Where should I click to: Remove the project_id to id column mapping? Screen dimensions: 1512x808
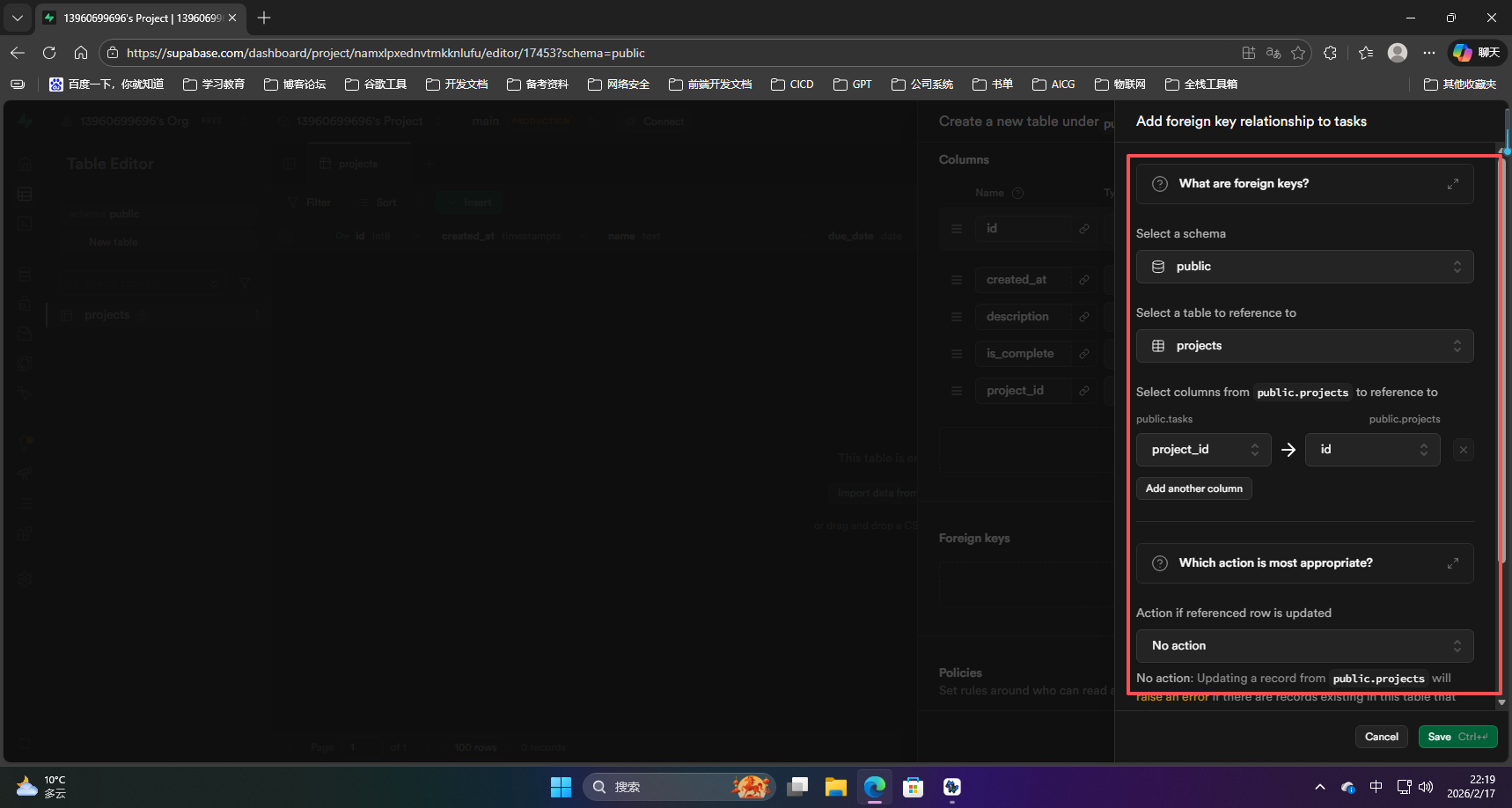coord(1464,450)
